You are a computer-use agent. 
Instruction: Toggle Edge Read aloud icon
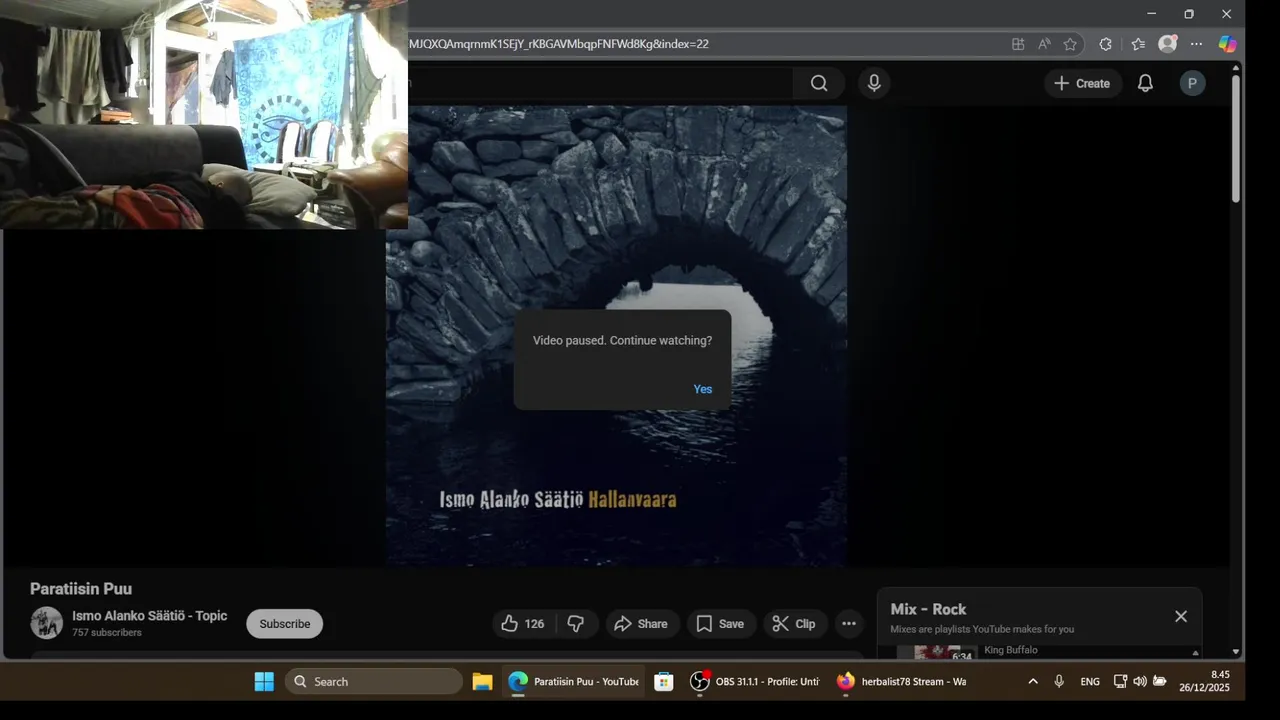[x=1044, y=44]
